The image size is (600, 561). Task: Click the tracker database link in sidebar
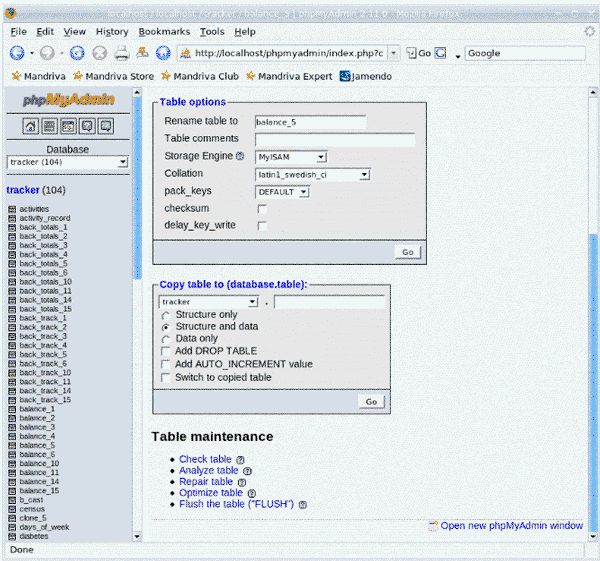coord(23,190)
